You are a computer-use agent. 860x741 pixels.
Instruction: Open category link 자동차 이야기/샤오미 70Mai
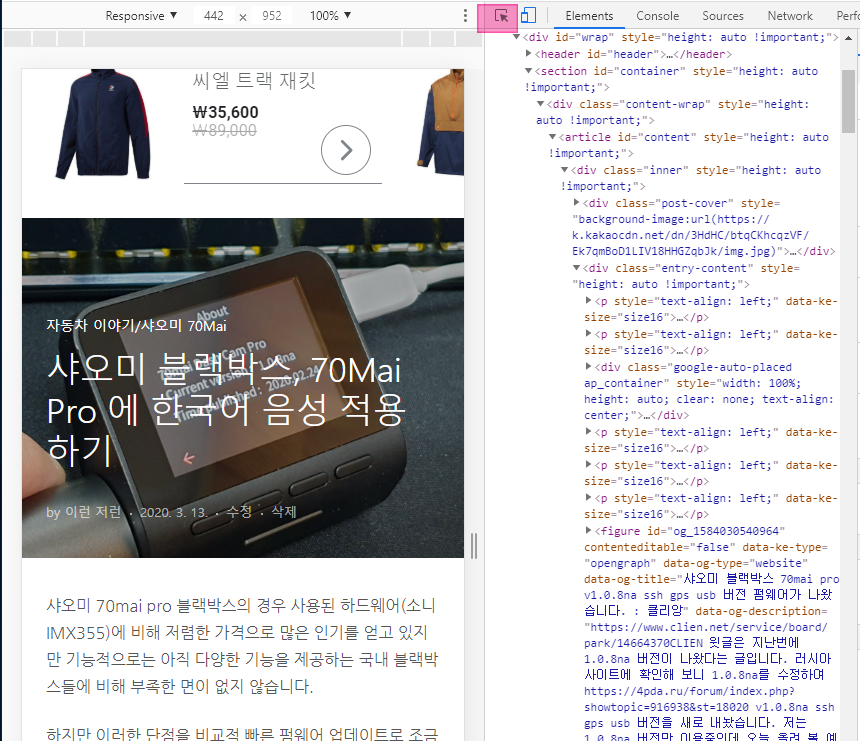click(136, 326)
